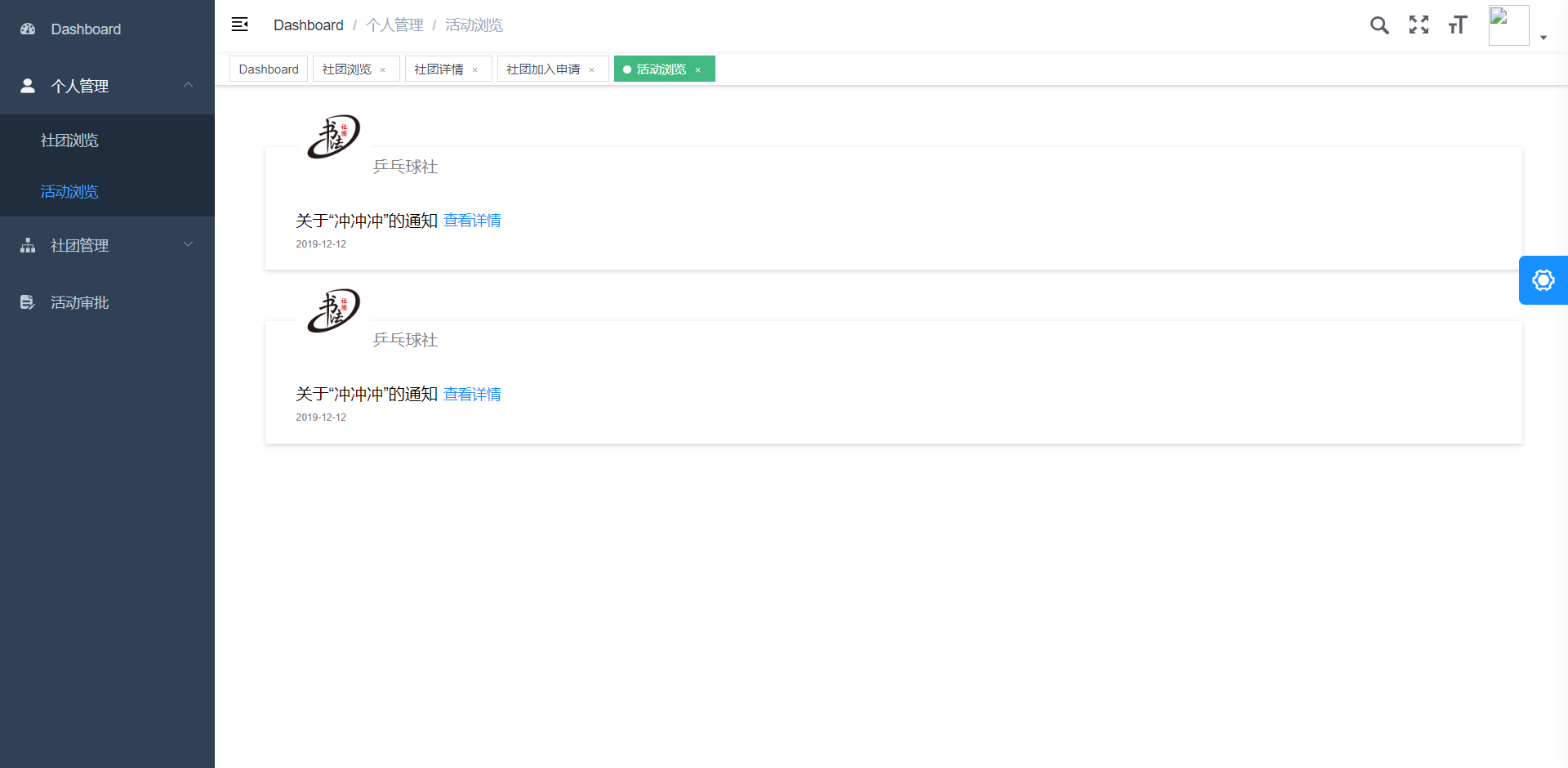Click the 社团管理 tree icon
The height and width of the screenshot is (768, 1568).
[28, 245]
